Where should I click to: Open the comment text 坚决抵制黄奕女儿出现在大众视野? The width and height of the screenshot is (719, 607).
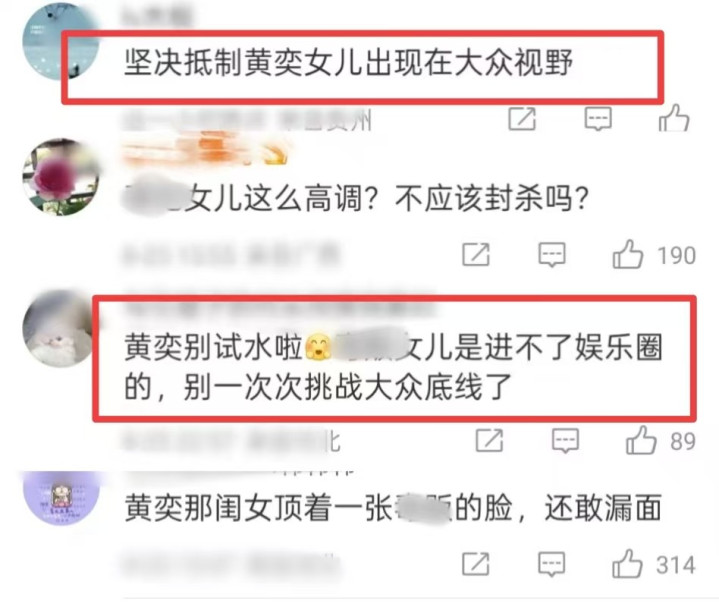coord(348,62)
